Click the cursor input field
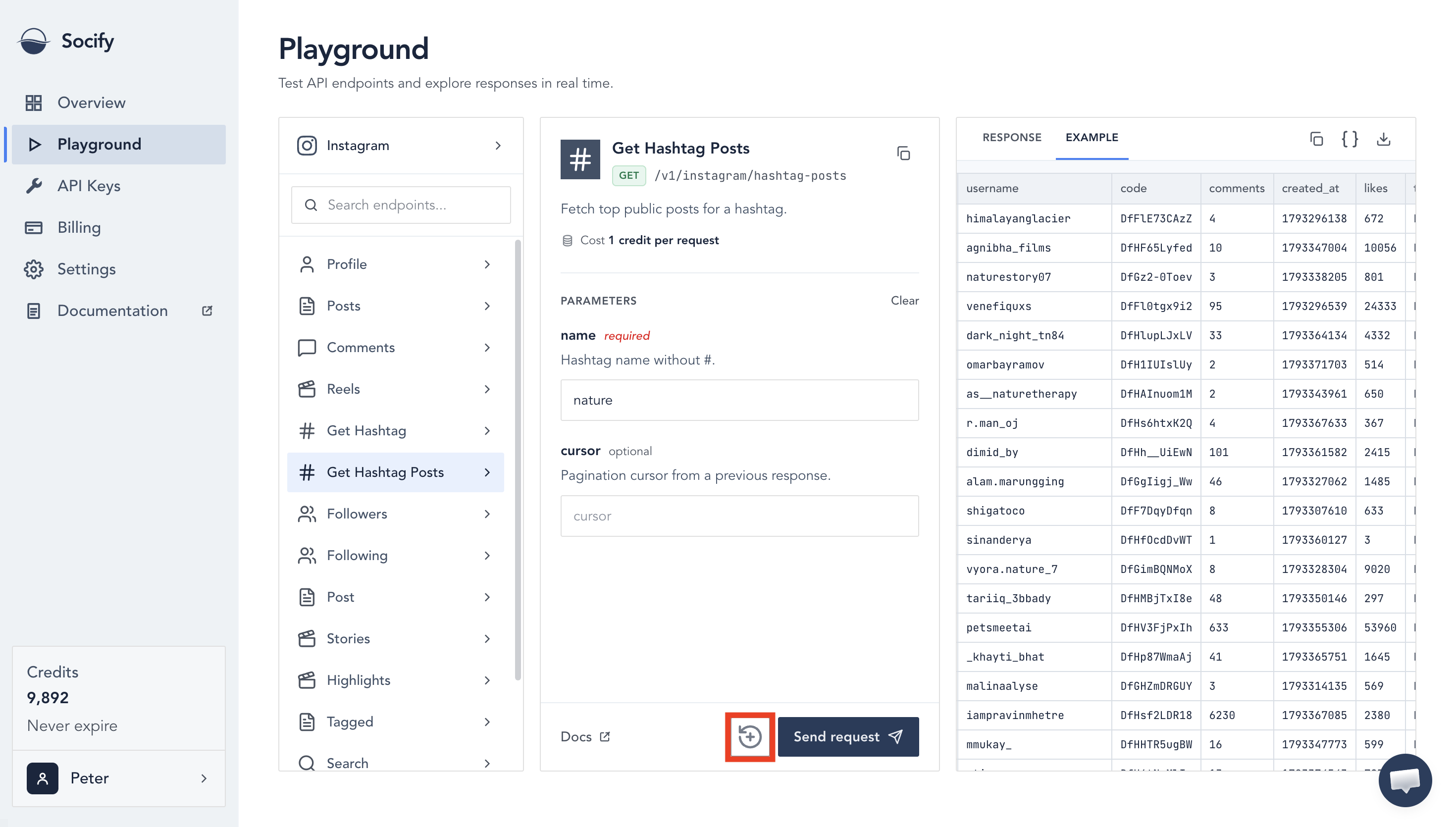The image size is (1456, 827). 739,517
